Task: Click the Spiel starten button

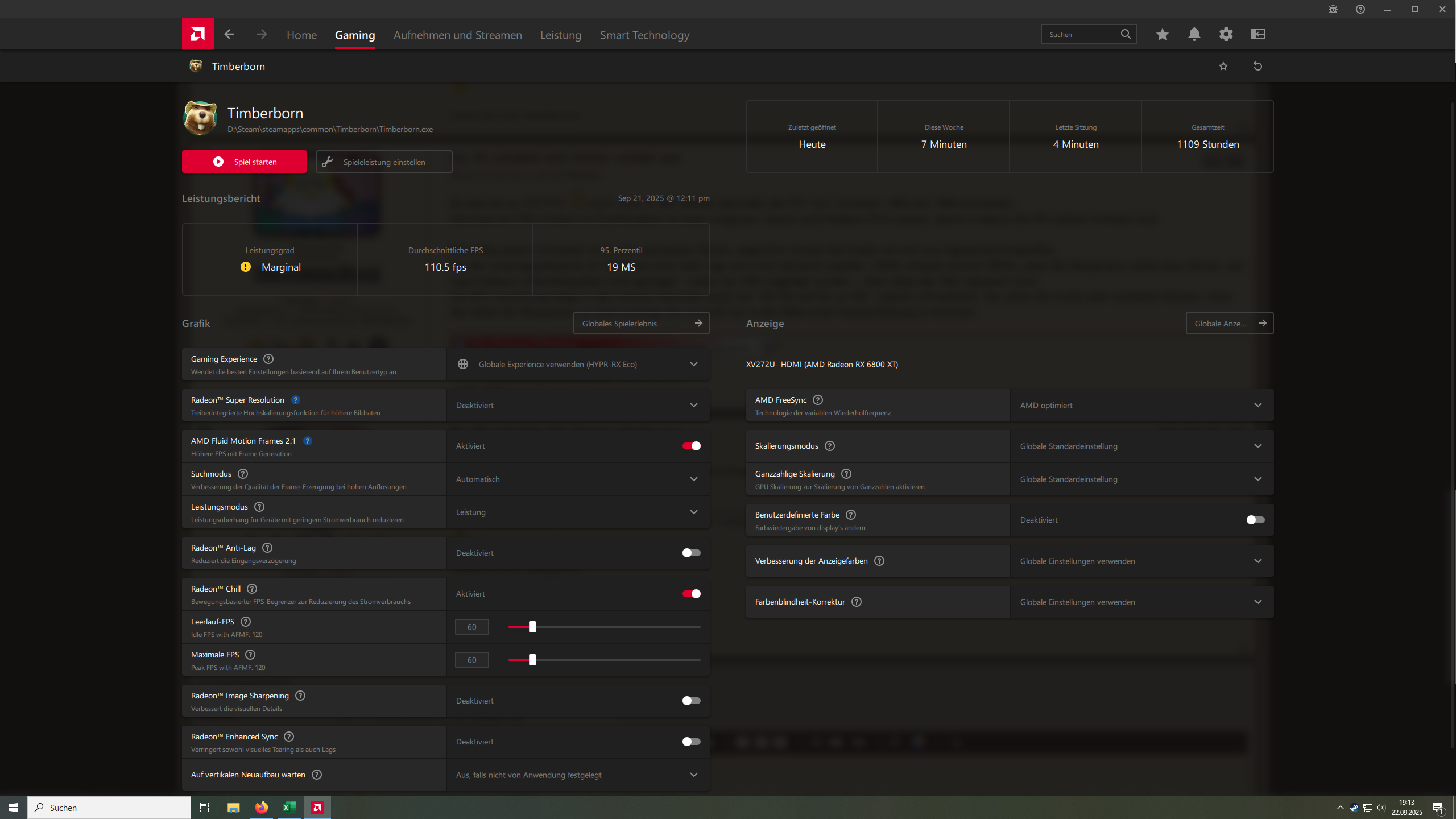Action: [244, 162]
